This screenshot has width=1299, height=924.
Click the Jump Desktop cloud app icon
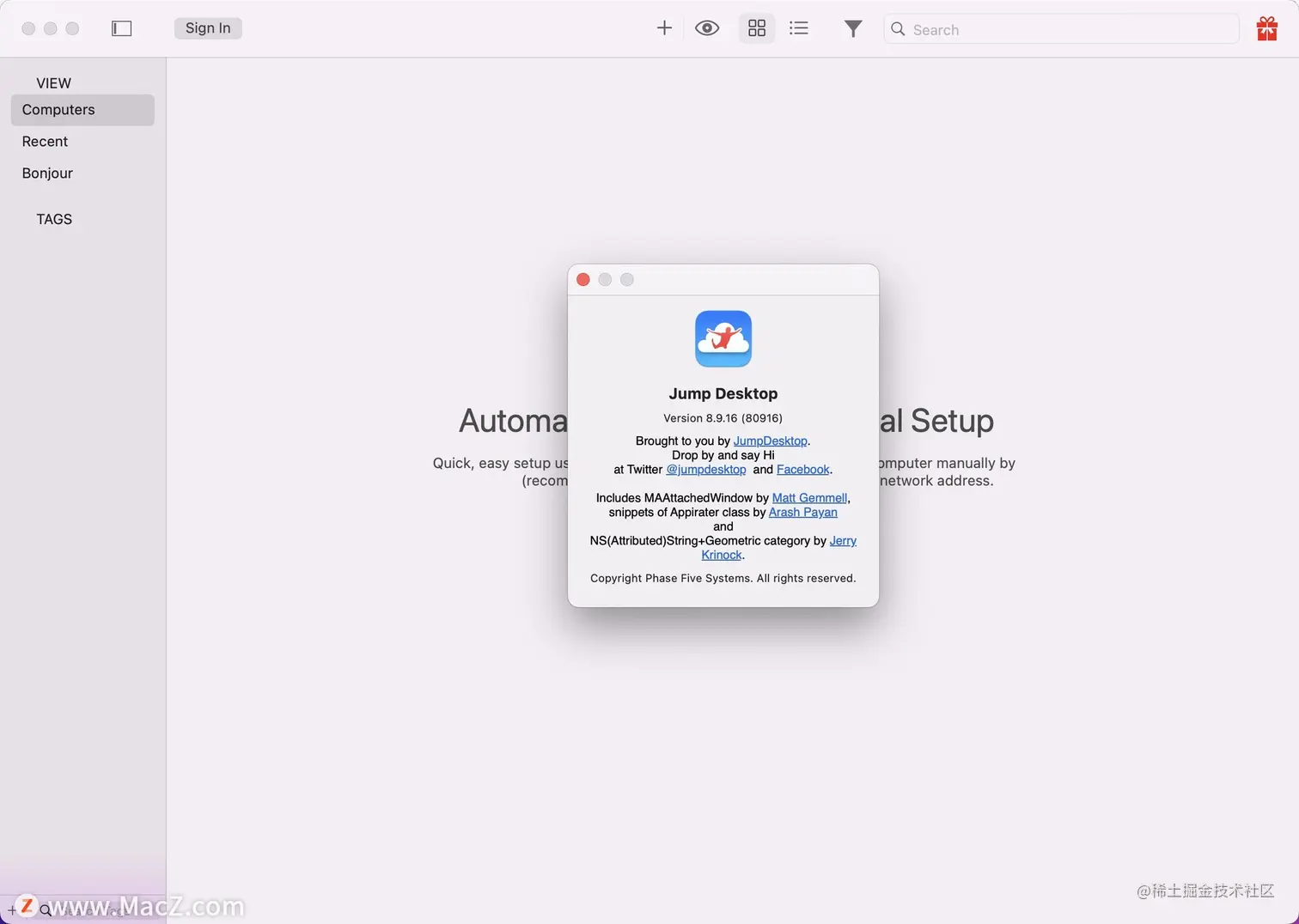point(723,339)
